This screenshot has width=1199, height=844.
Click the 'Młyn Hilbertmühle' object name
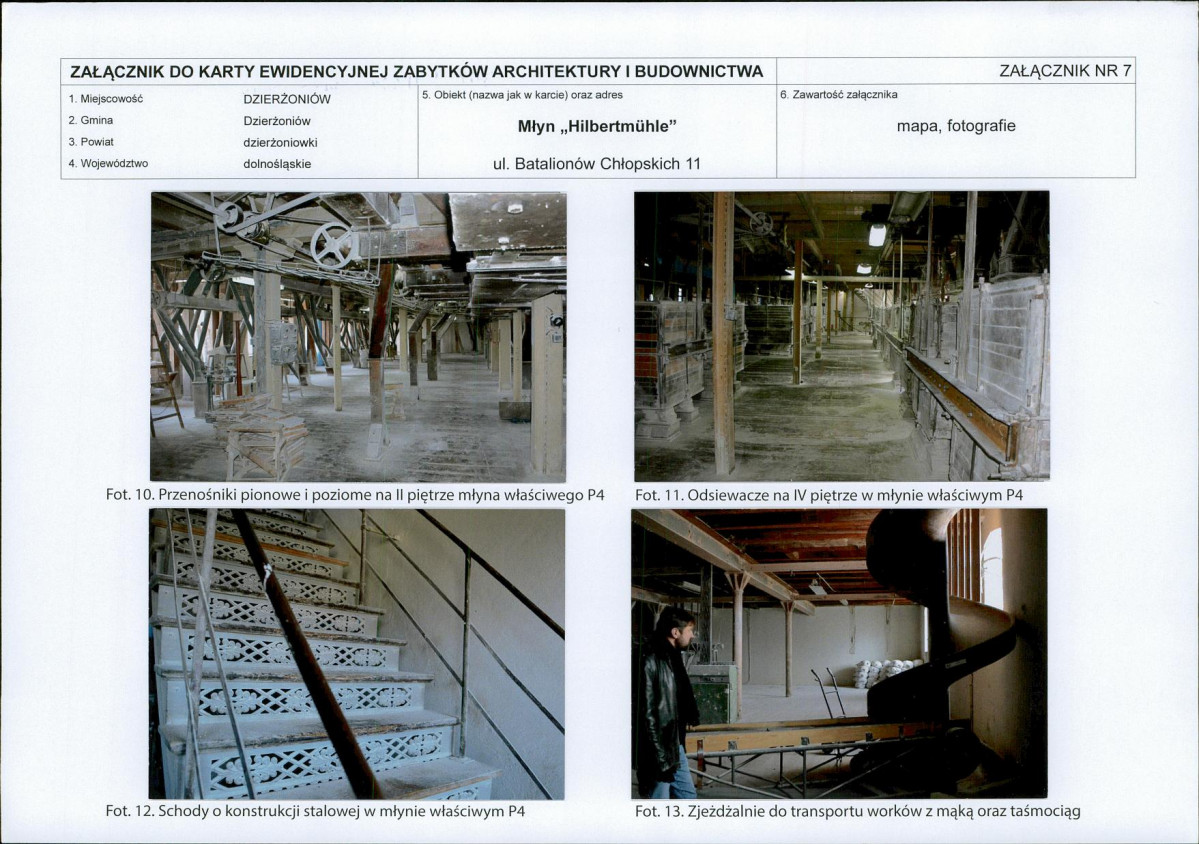[598, 126]
